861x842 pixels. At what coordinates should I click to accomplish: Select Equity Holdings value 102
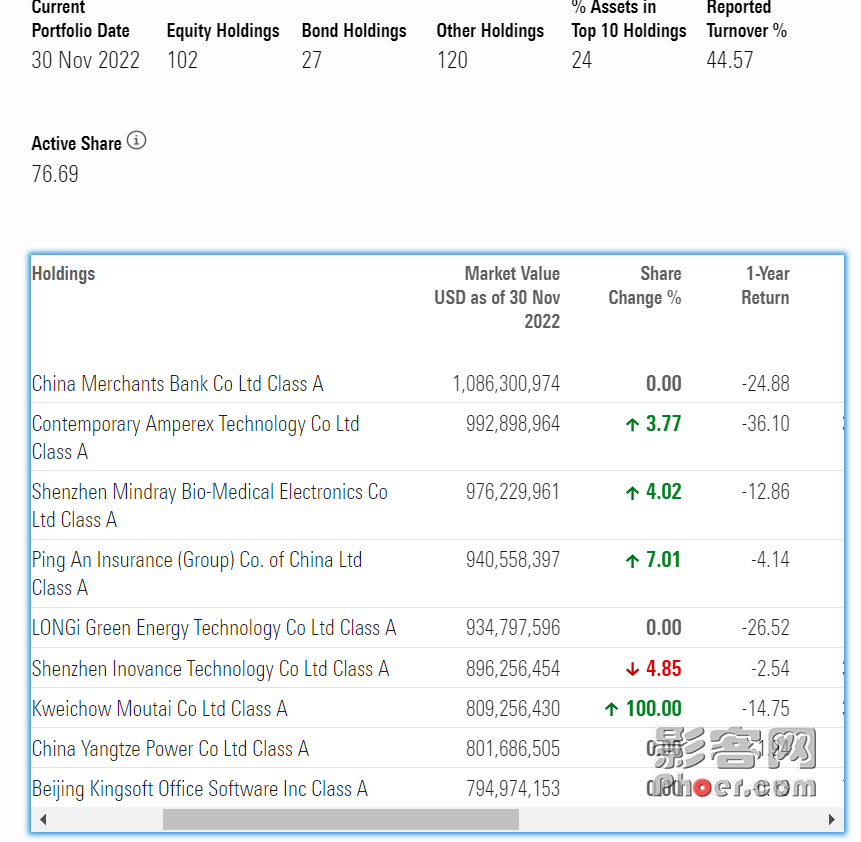[x=182, y=60]
